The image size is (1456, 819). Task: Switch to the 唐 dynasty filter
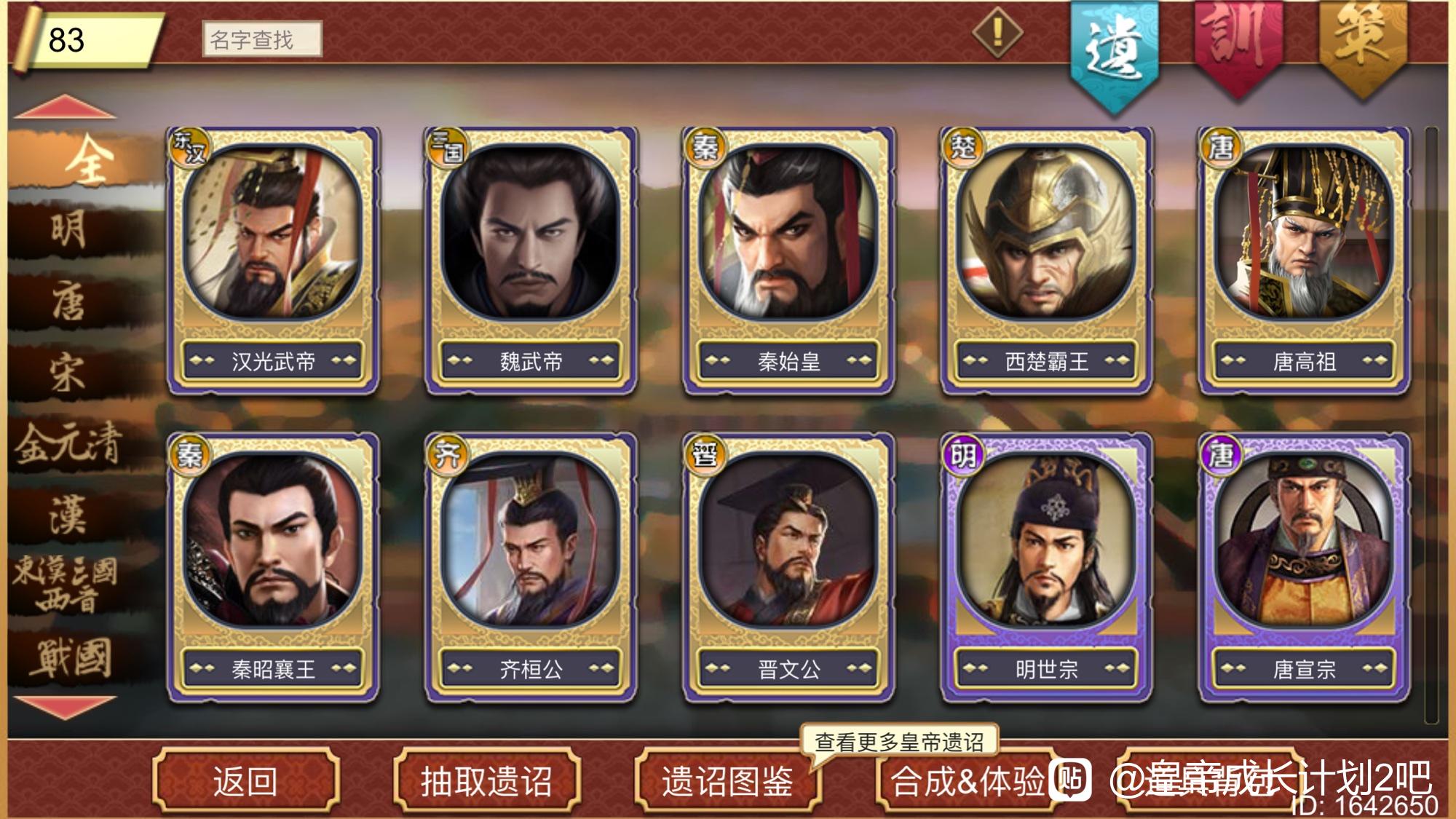click(x=69, y=302)
